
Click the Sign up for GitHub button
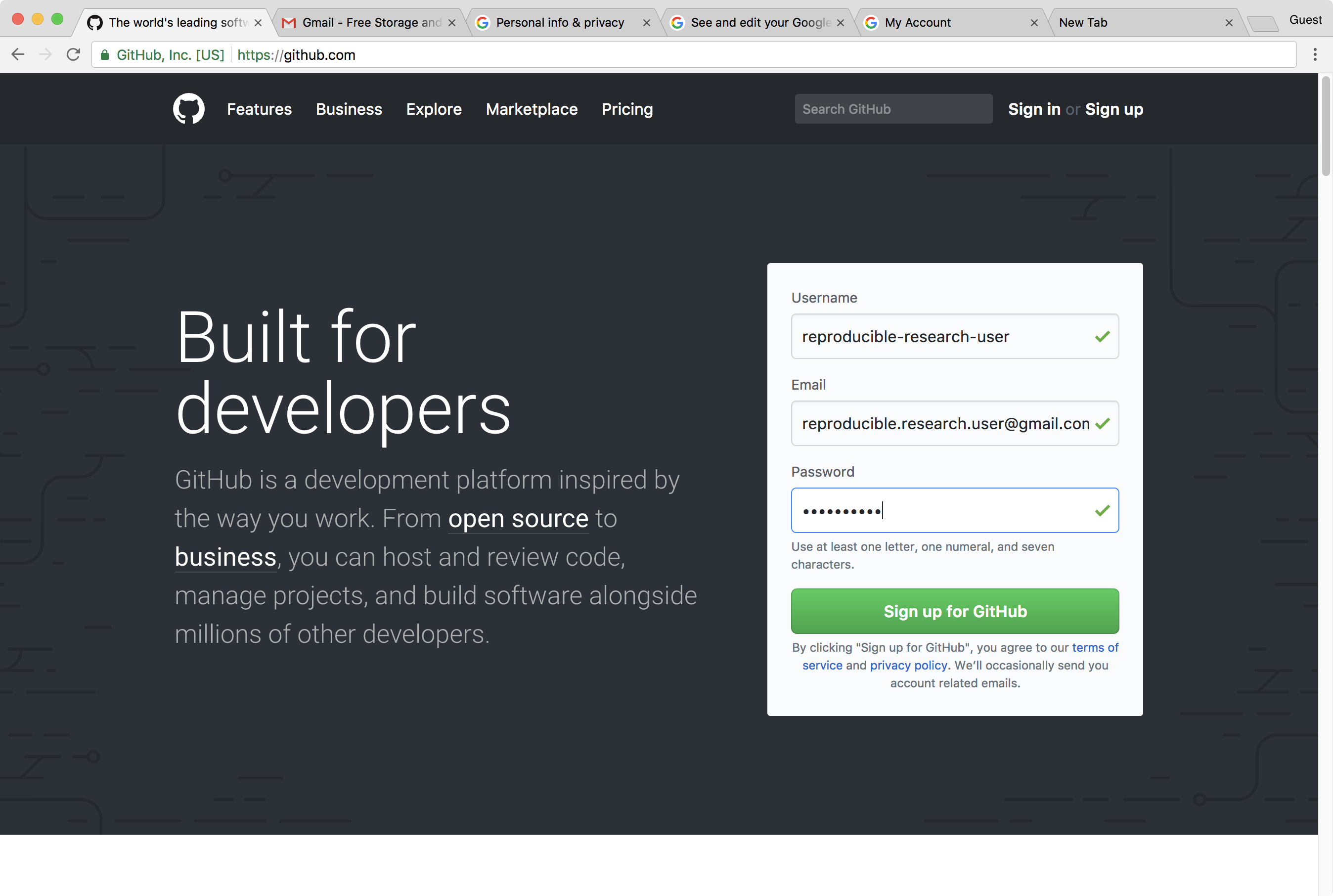tap(955, 610)
